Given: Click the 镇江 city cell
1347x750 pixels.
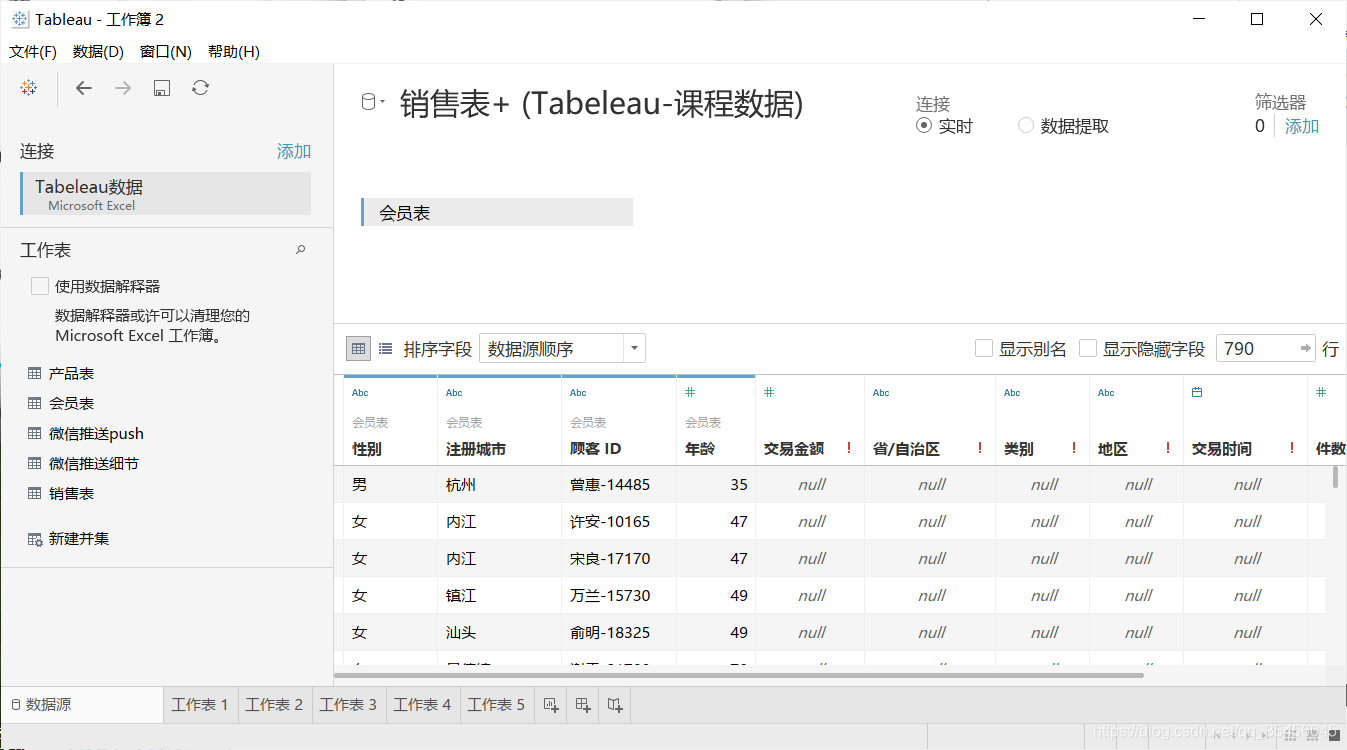Looking at the screenshot, I should click(x=499, y=596).
